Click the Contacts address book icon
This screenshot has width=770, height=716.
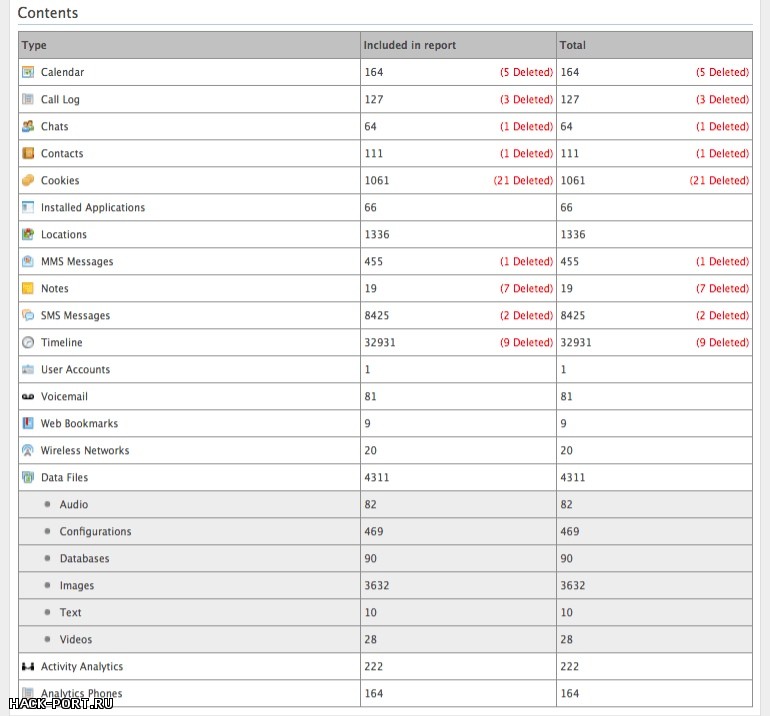[28, 153]
